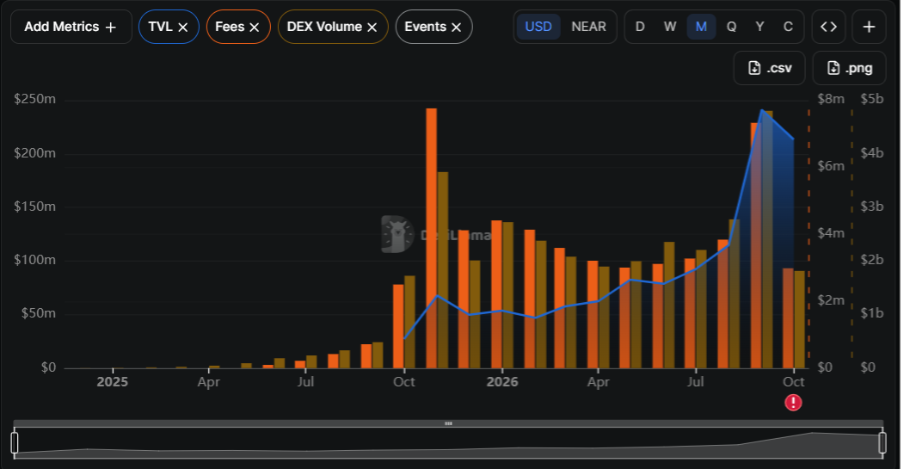
Task: Click the $8m axis label
Action: pyautogui.click(x=831, y=99)
